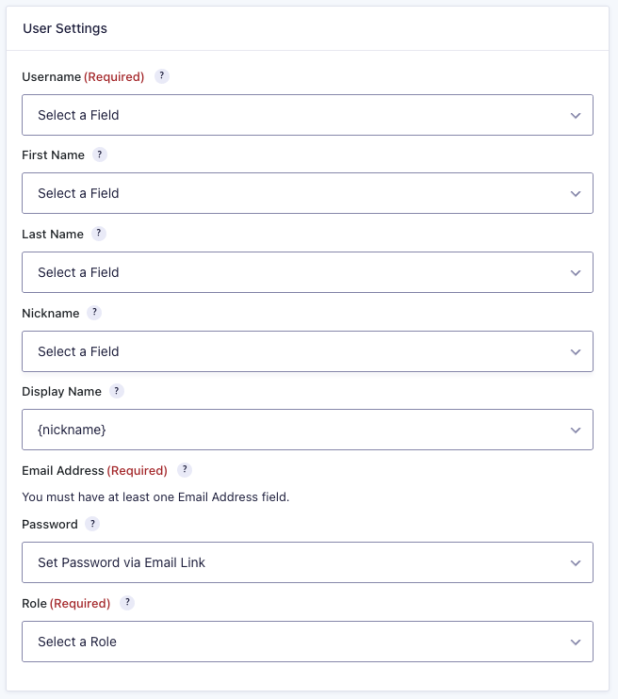This screenshot has width=618, height=699.
Task: Open the Last Name field dropdown
Action: pos(308,272)
